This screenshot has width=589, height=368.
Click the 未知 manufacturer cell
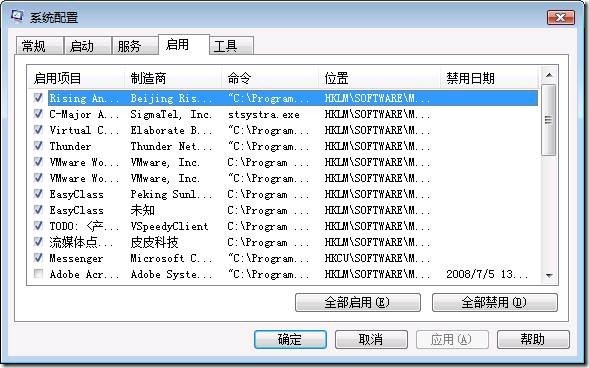[142, 210]
